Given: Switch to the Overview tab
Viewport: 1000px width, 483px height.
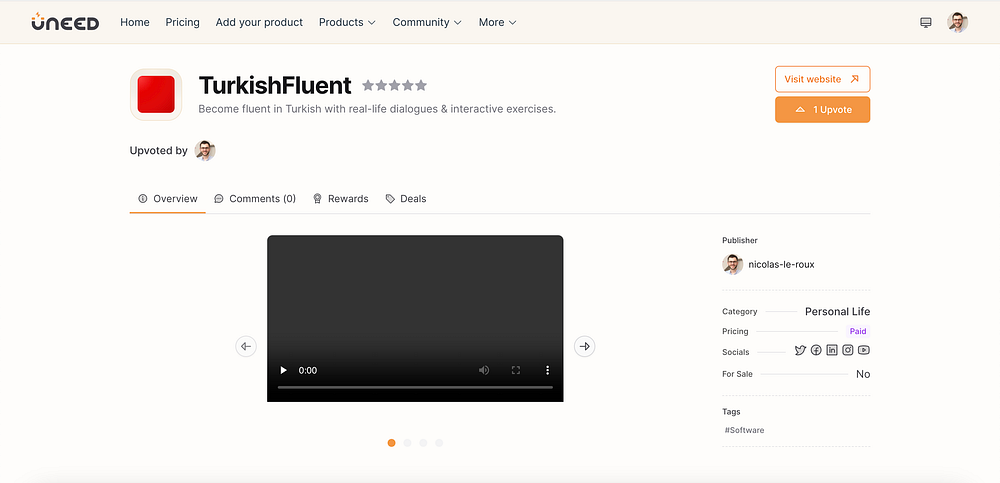Looking at the screenshot, I should click(168, 198).
